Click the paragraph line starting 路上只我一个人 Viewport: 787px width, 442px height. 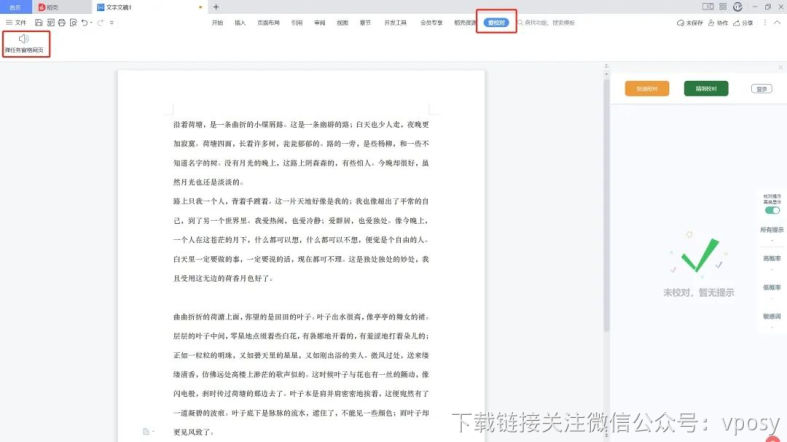coord(301,201)
